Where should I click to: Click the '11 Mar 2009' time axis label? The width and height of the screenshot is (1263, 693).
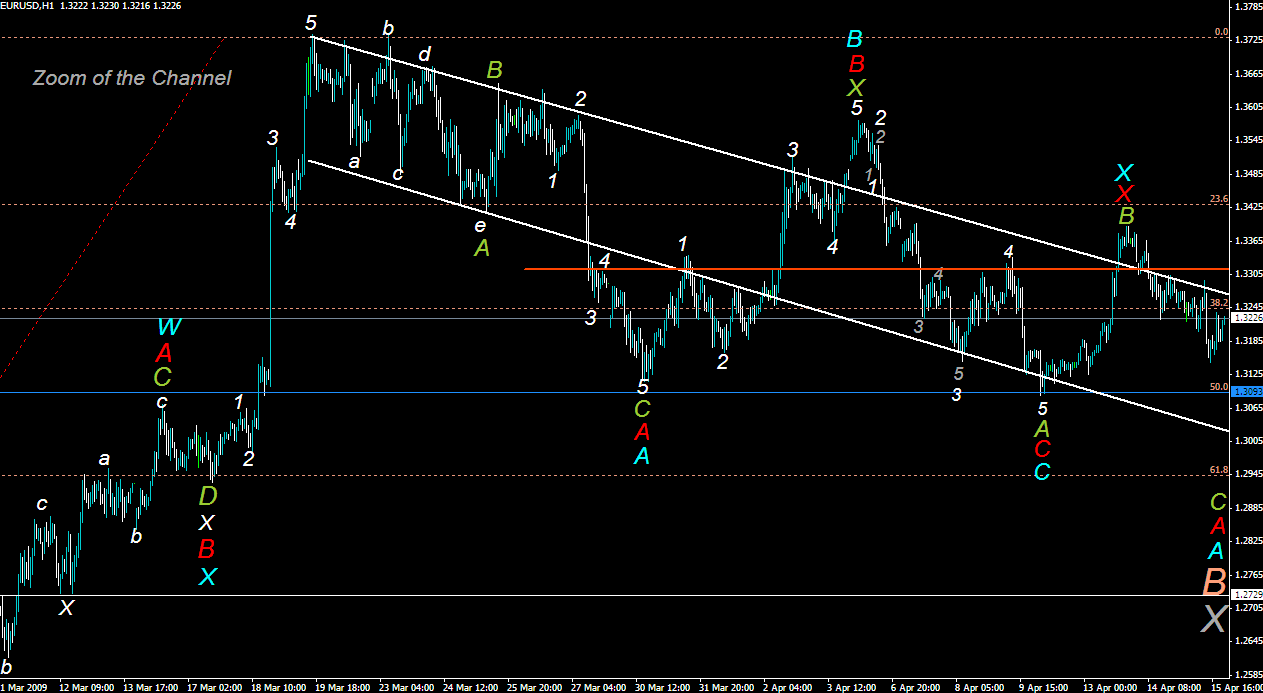(x=25, y=687)
